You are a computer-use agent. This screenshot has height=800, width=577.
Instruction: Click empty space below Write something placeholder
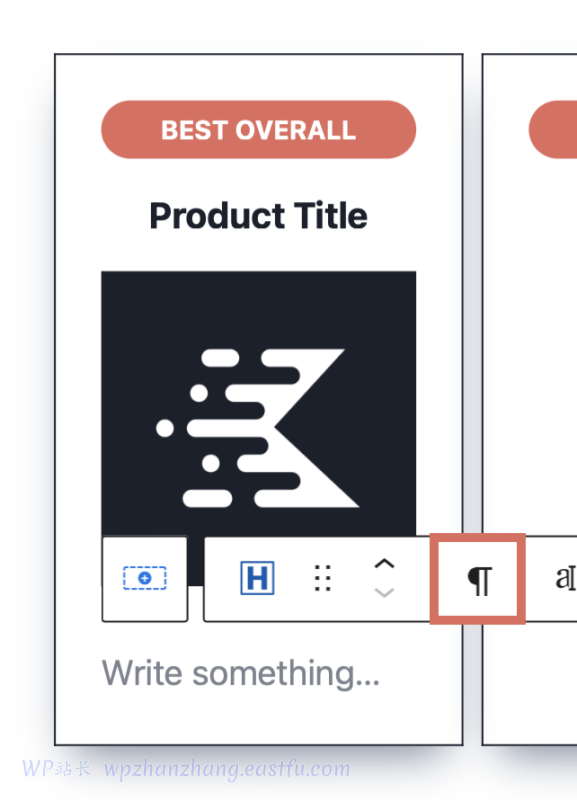(259, 719)
